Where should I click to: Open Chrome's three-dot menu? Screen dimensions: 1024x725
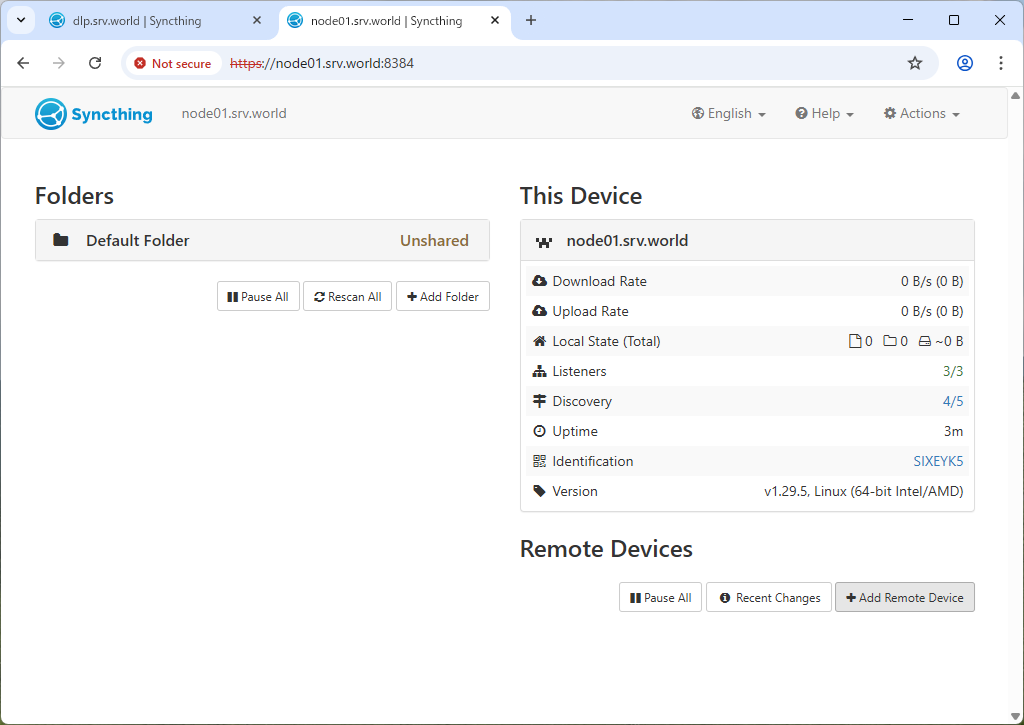click(x=1000, y=63)
